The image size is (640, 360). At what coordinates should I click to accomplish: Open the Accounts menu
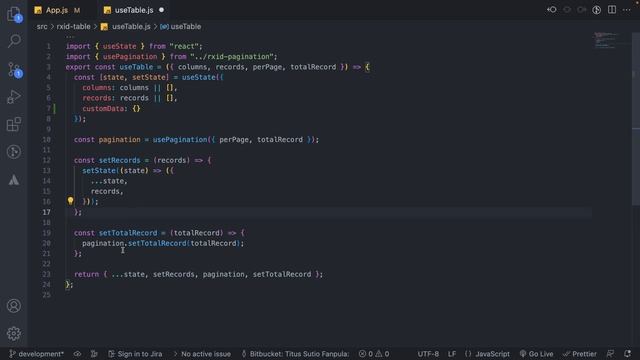(x=14, y=306)
